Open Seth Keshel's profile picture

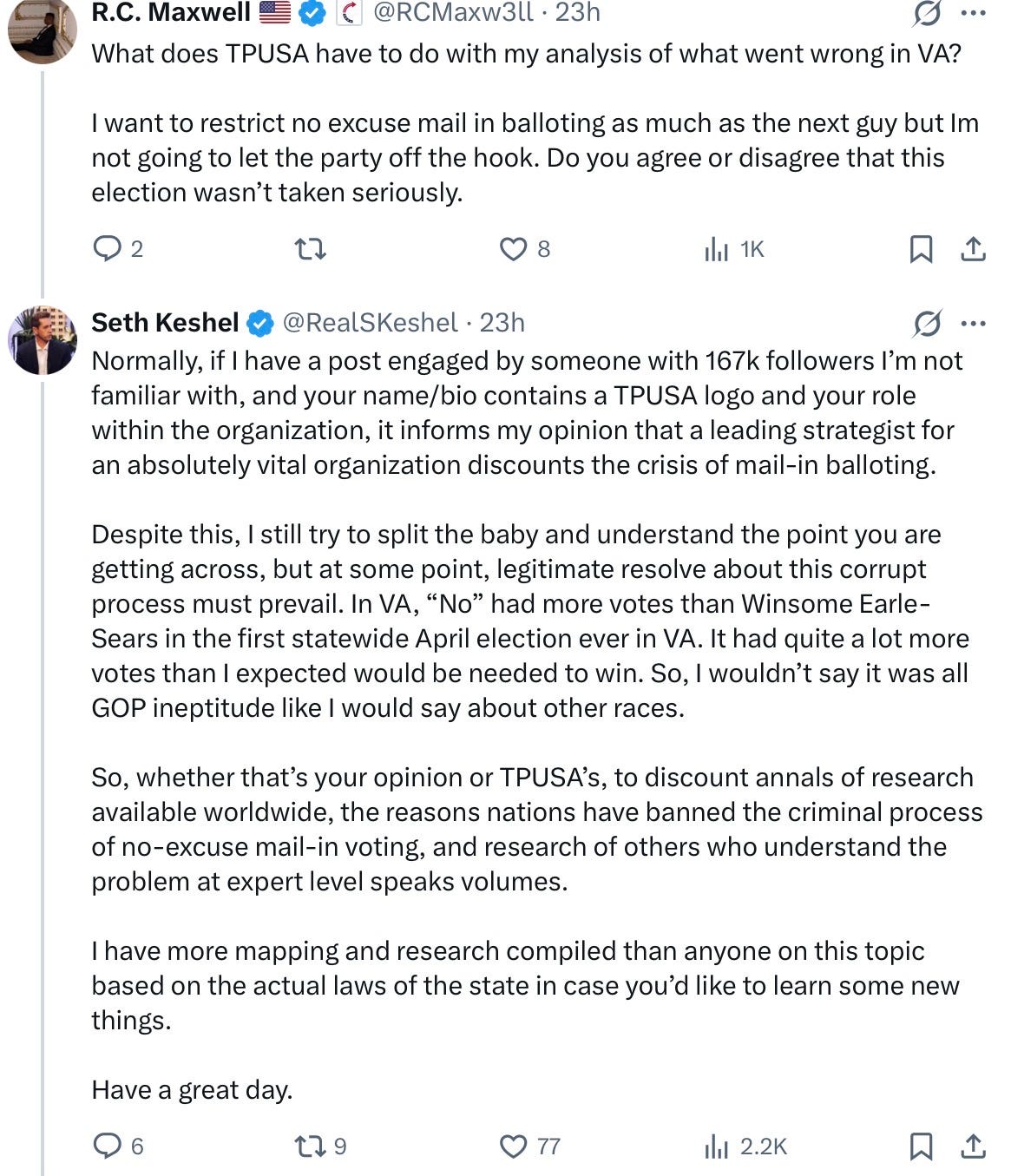click(x=43, y=339)
